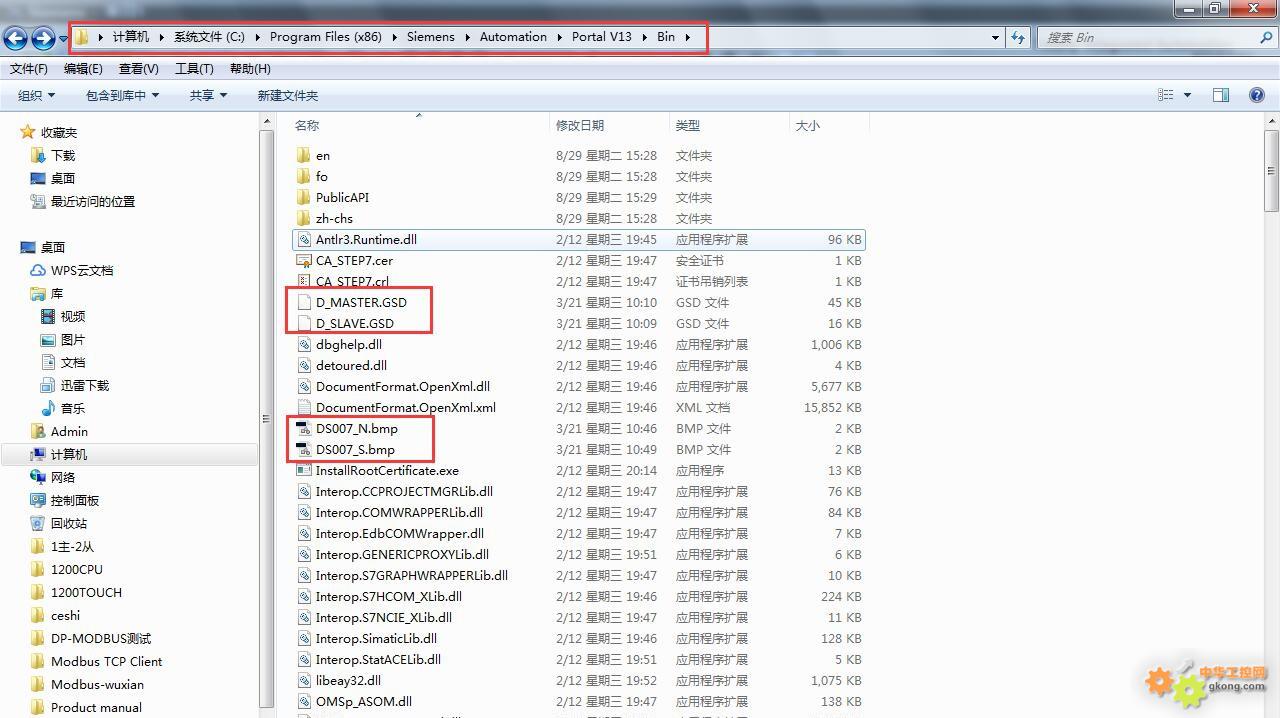Click the Back navigation arrow

pyautogui.click(x=15, y=38)
